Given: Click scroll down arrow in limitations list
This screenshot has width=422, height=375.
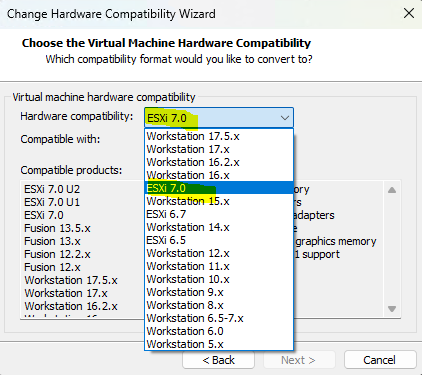Looking at the screenshot, I should [x=392, y=309].
